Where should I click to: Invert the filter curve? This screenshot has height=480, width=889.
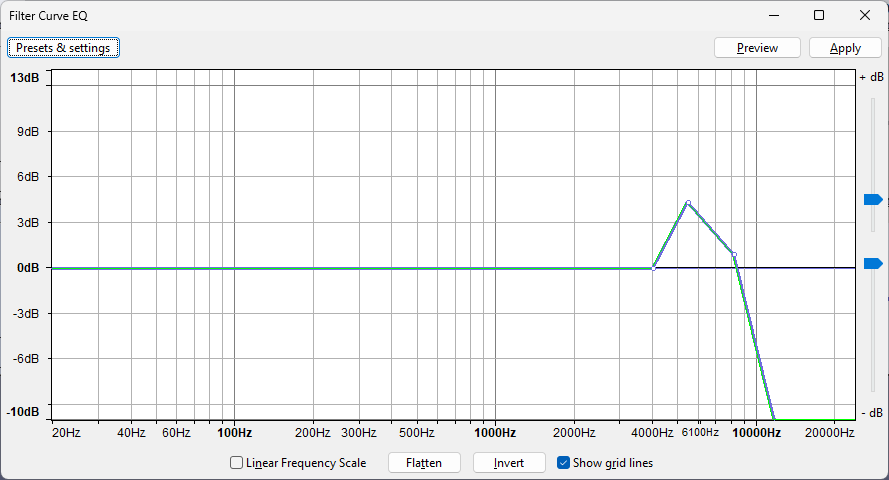click(509, 463)
